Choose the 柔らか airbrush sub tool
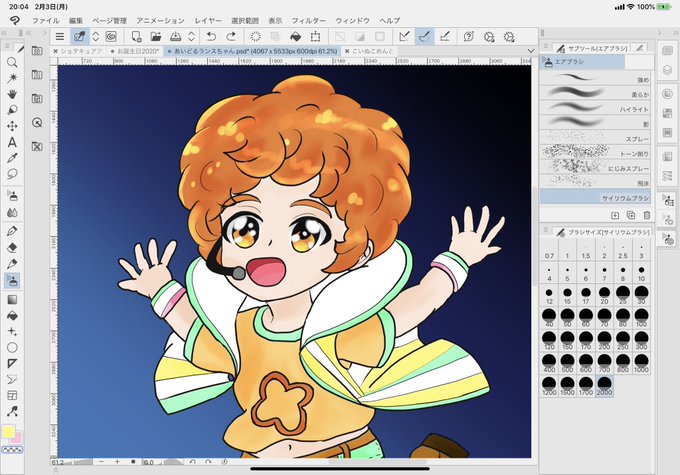 pyautogui.click(x=595, y=92)
